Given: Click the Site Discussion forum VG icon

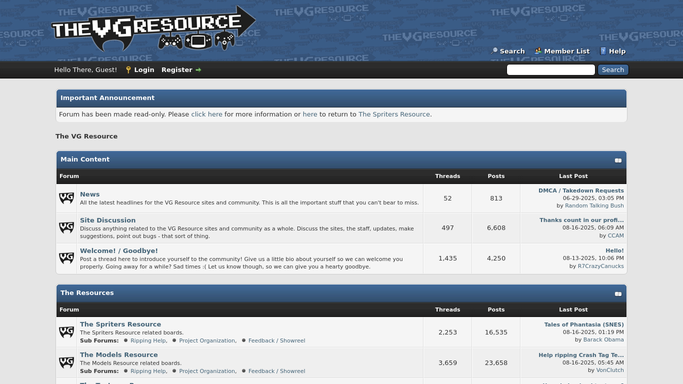Looking at the screenshot, I should coord(67,228).
